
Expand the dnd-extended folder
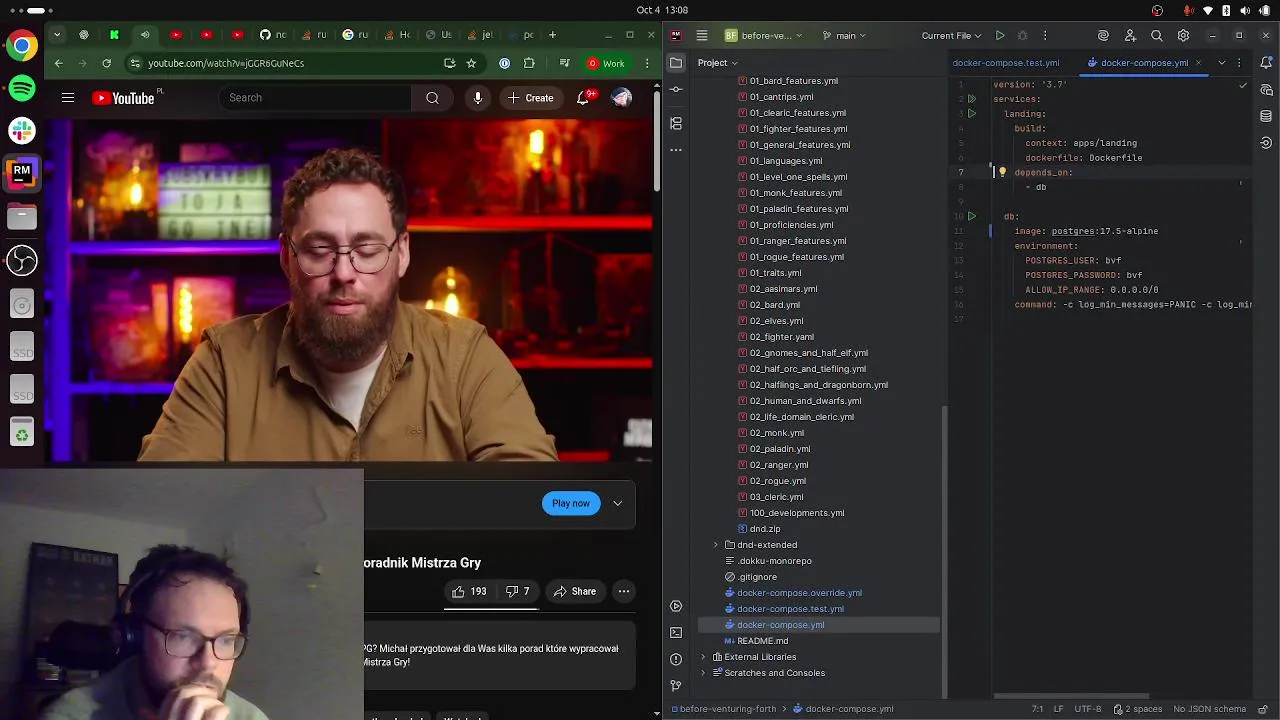click(715, 545)
